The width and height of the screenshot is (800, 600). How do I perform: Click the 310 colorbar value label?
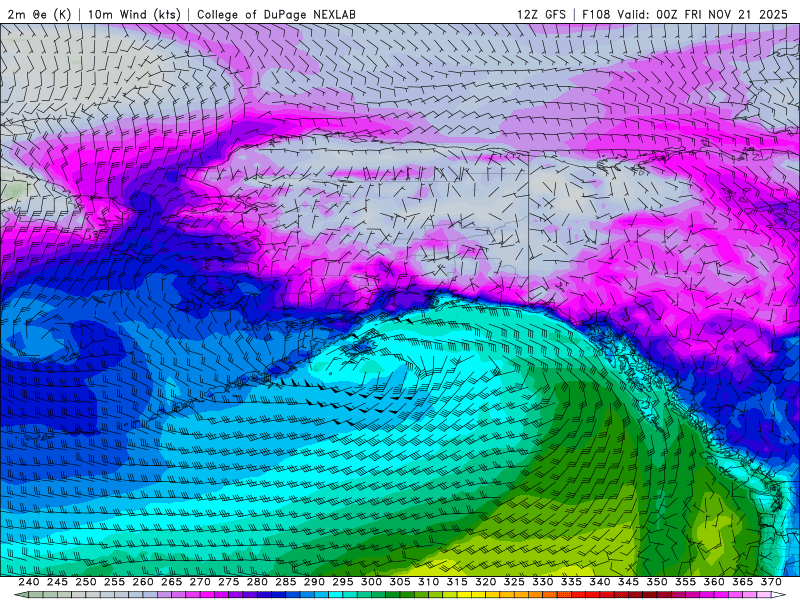(x=429, y=582)
